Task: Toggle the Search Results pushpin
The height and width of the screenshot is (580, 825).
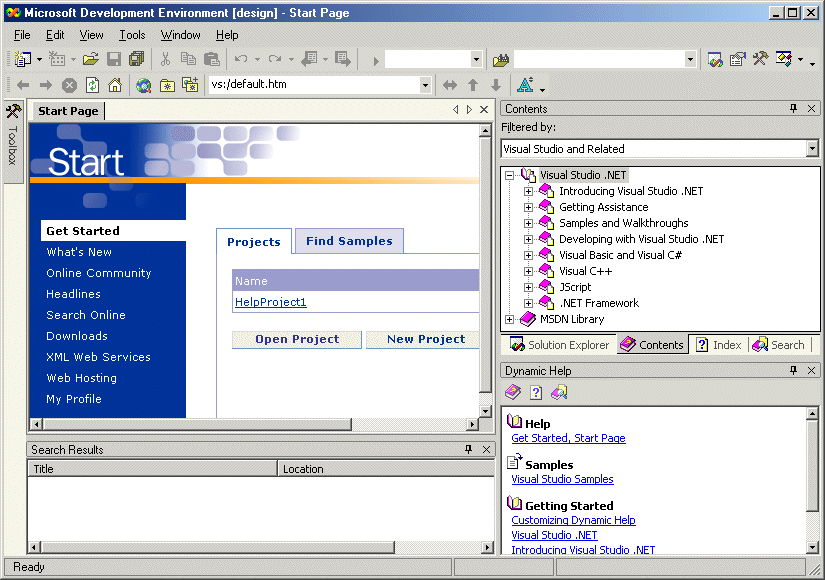Action: click(468, 449)
